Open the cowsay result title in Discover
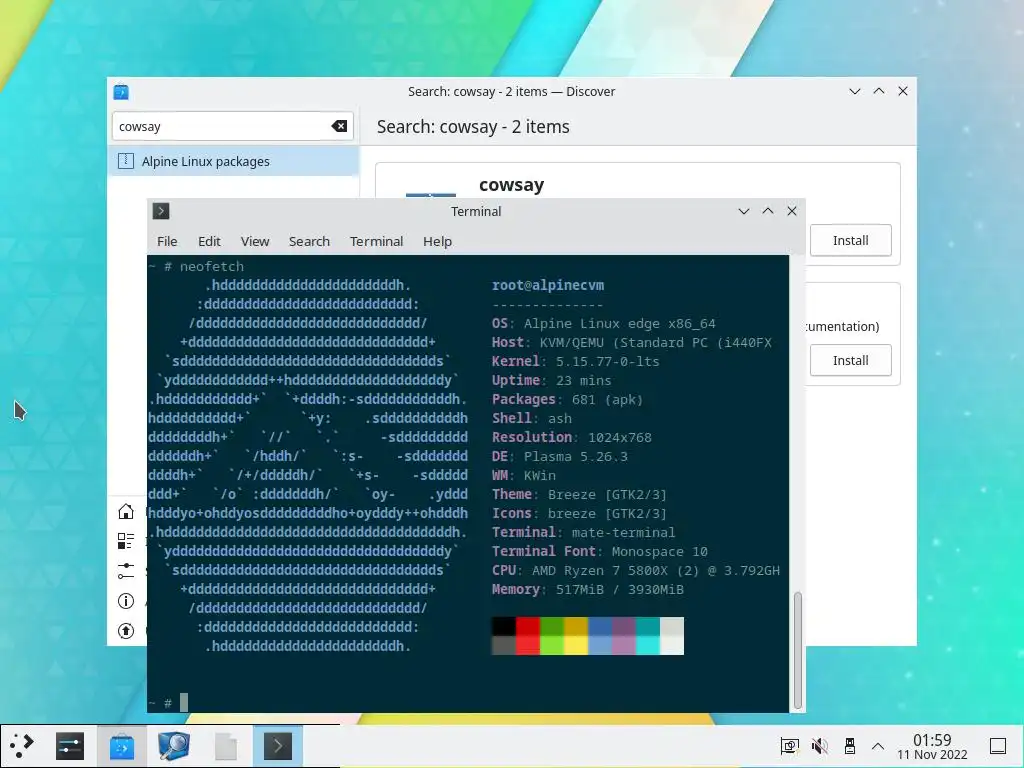The width and height of the screenshot is (1024, 768). click(511, 185)
